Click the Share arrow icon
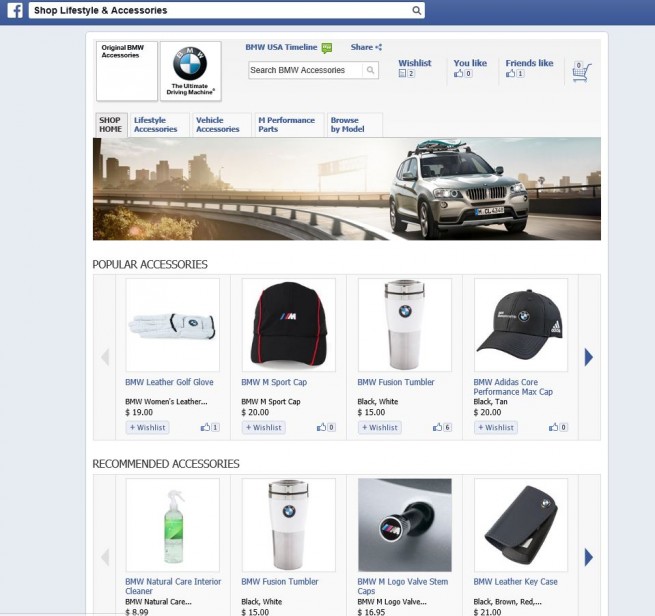 tap(378, 47)
